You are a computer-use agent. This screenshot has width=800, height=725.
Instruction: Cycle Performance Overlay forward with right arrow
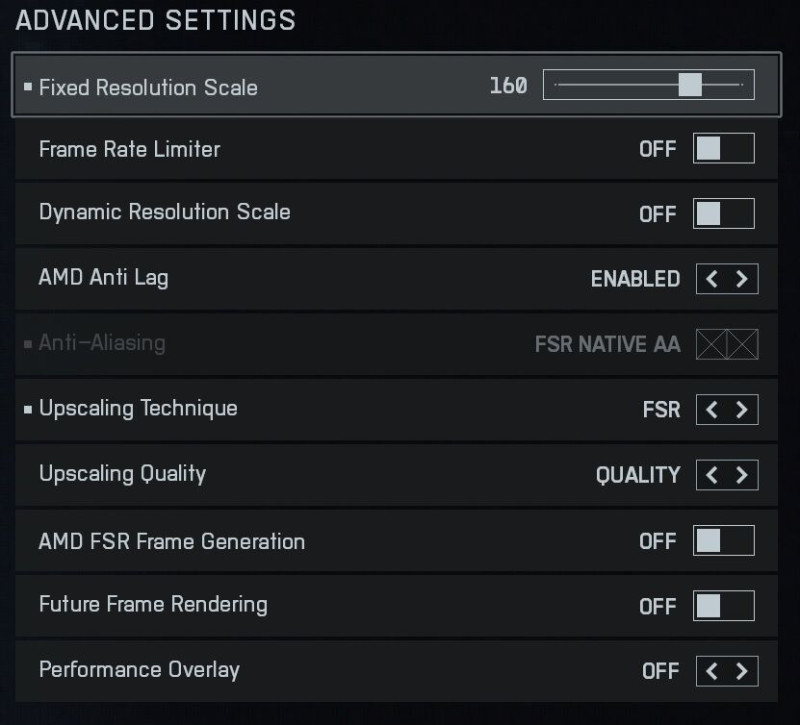741,671
